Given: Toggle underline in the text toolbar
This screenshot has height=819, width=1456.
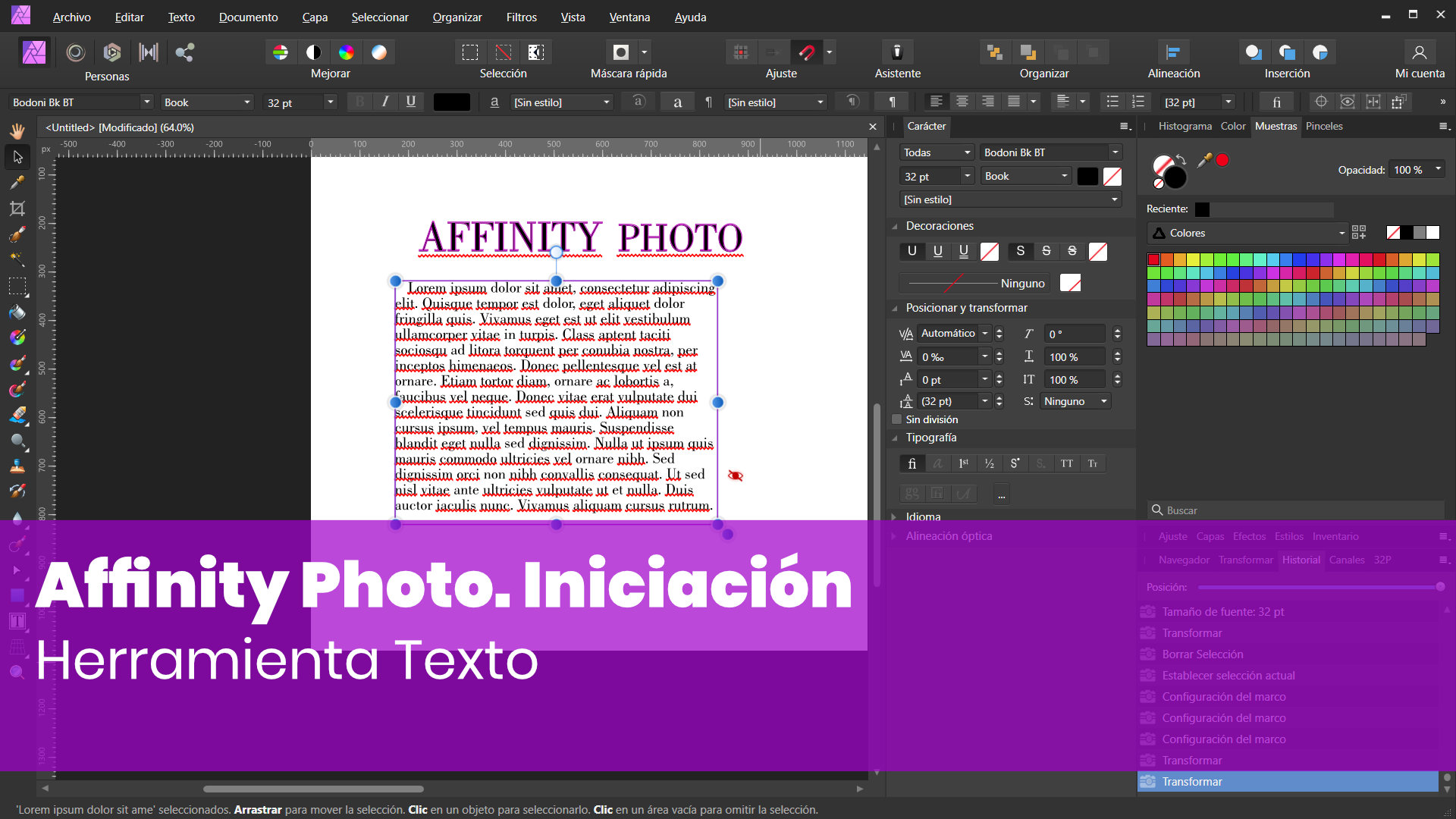Looking at the screenshot, I should 411,102.
